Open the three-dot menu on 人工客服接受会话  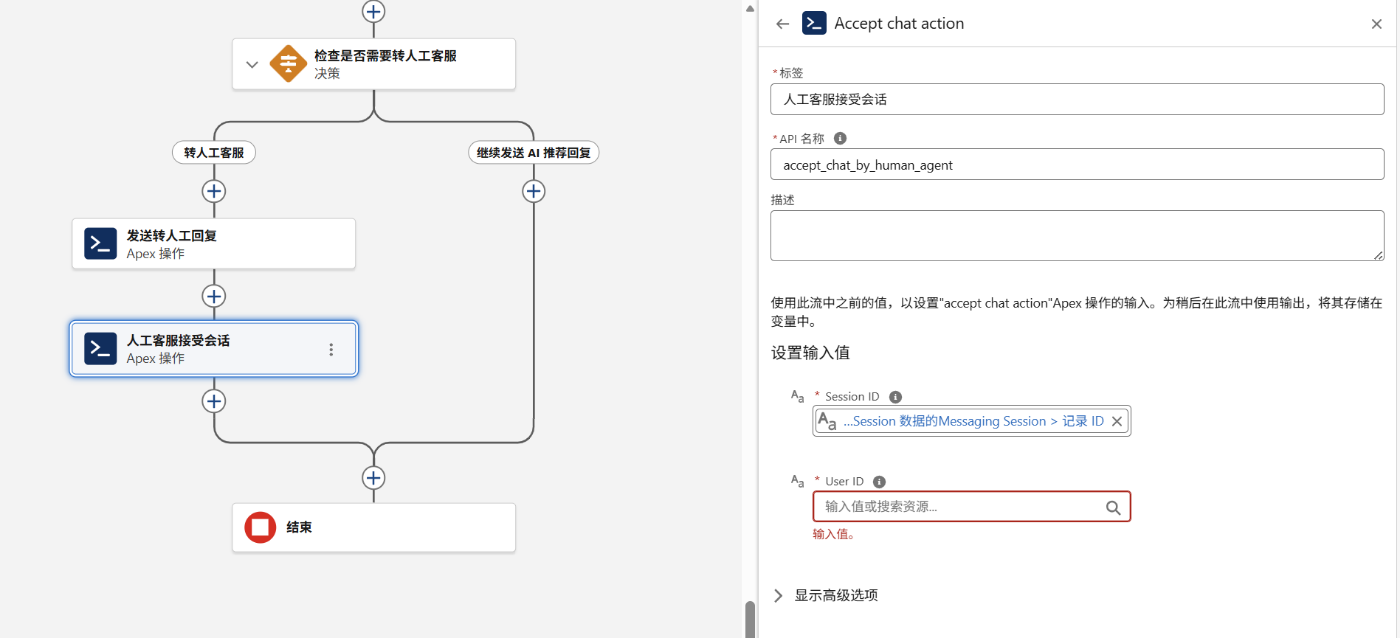pyautogui.click(x=331, y=349)
